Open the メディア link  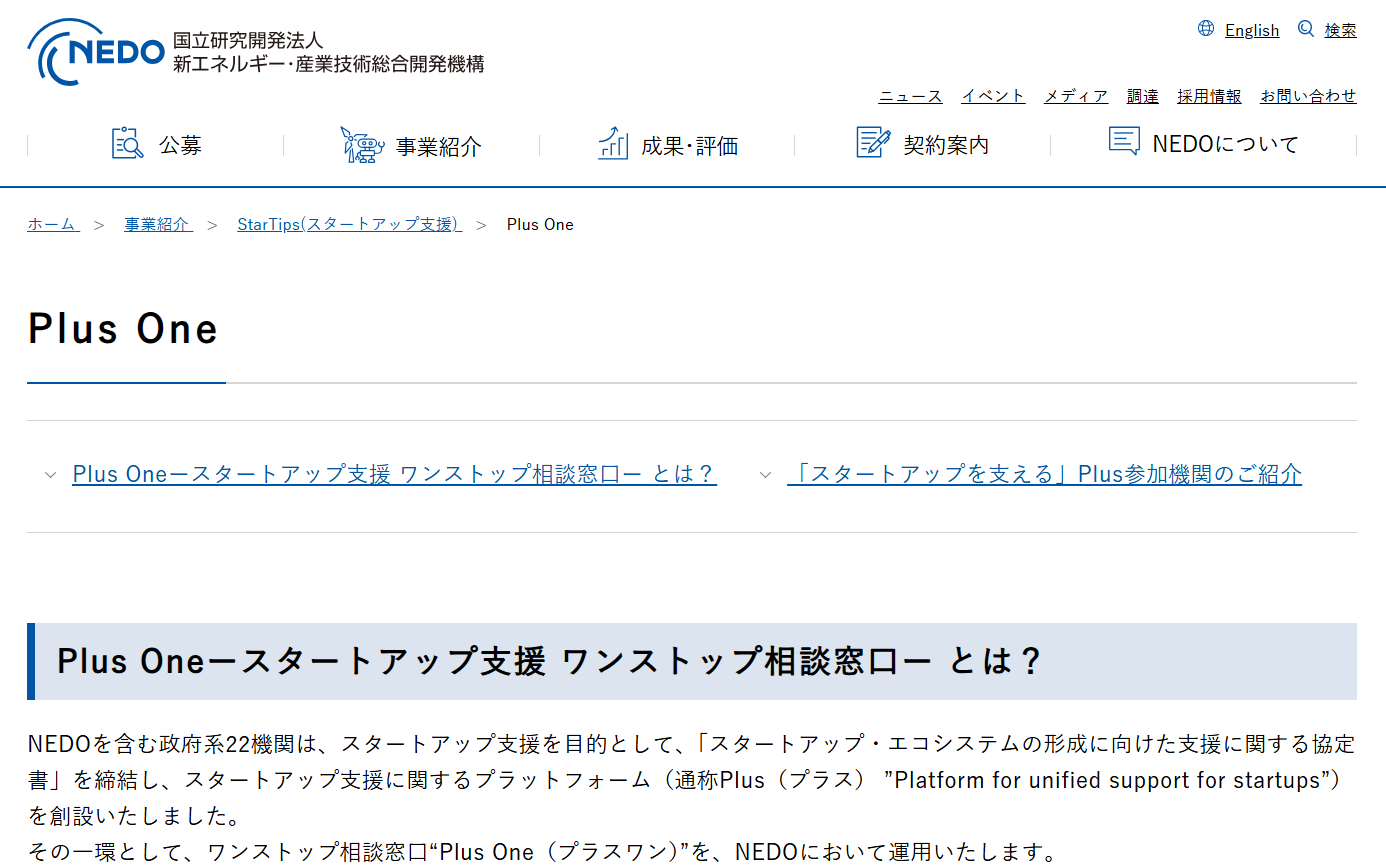[x=1076, y=96]
